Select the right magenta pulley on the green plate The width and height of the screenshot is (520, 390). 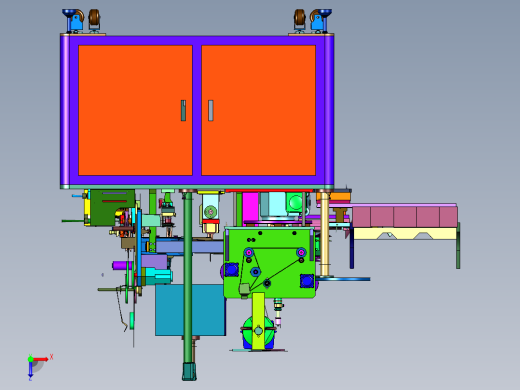pyautogui.click(x=301, y=253)
